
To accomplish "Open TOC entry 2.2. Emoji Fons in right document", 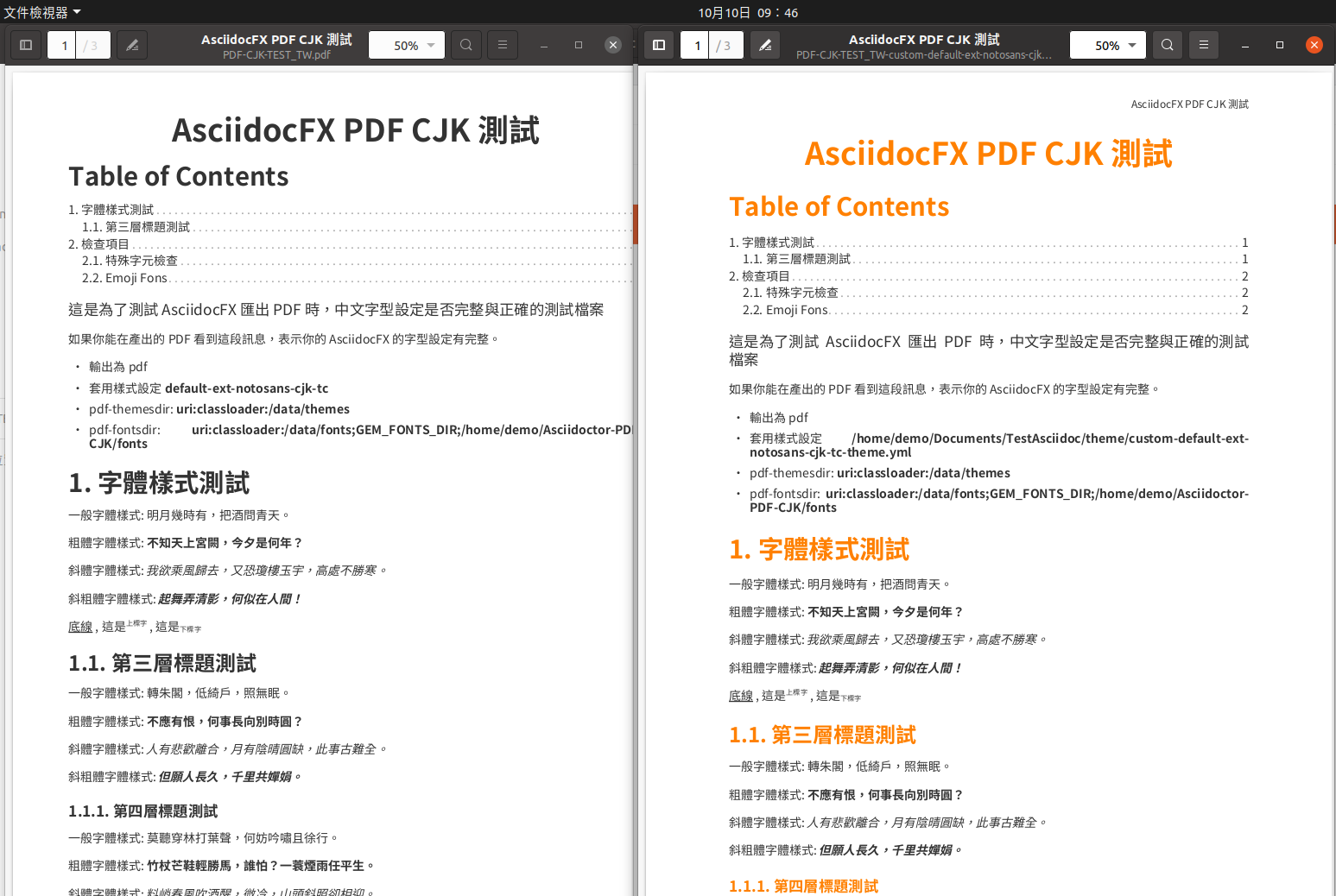I will click(x=786, y=310).
